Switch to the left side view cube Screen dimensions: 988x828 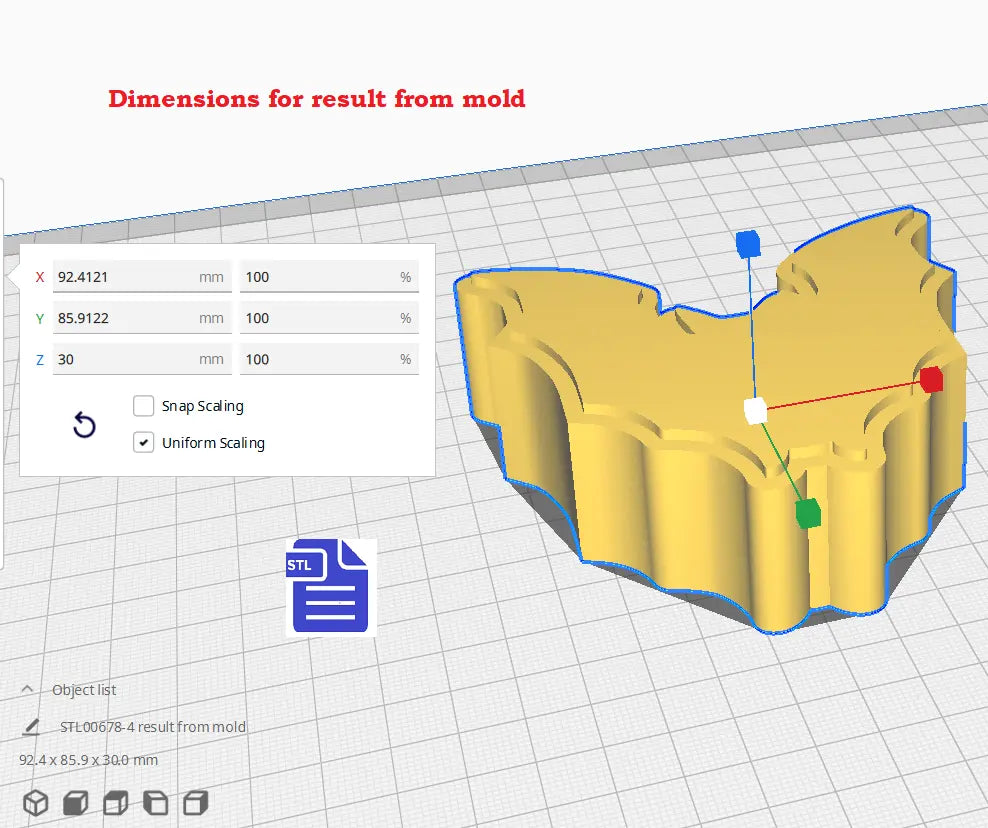156,802
